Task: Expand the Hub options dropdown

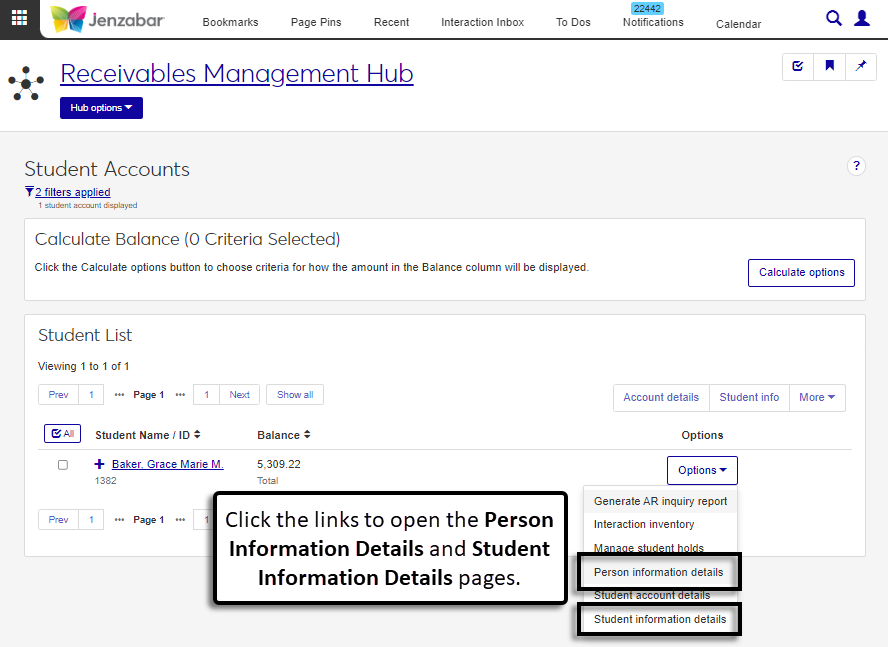Action: [x=101, y=108]
